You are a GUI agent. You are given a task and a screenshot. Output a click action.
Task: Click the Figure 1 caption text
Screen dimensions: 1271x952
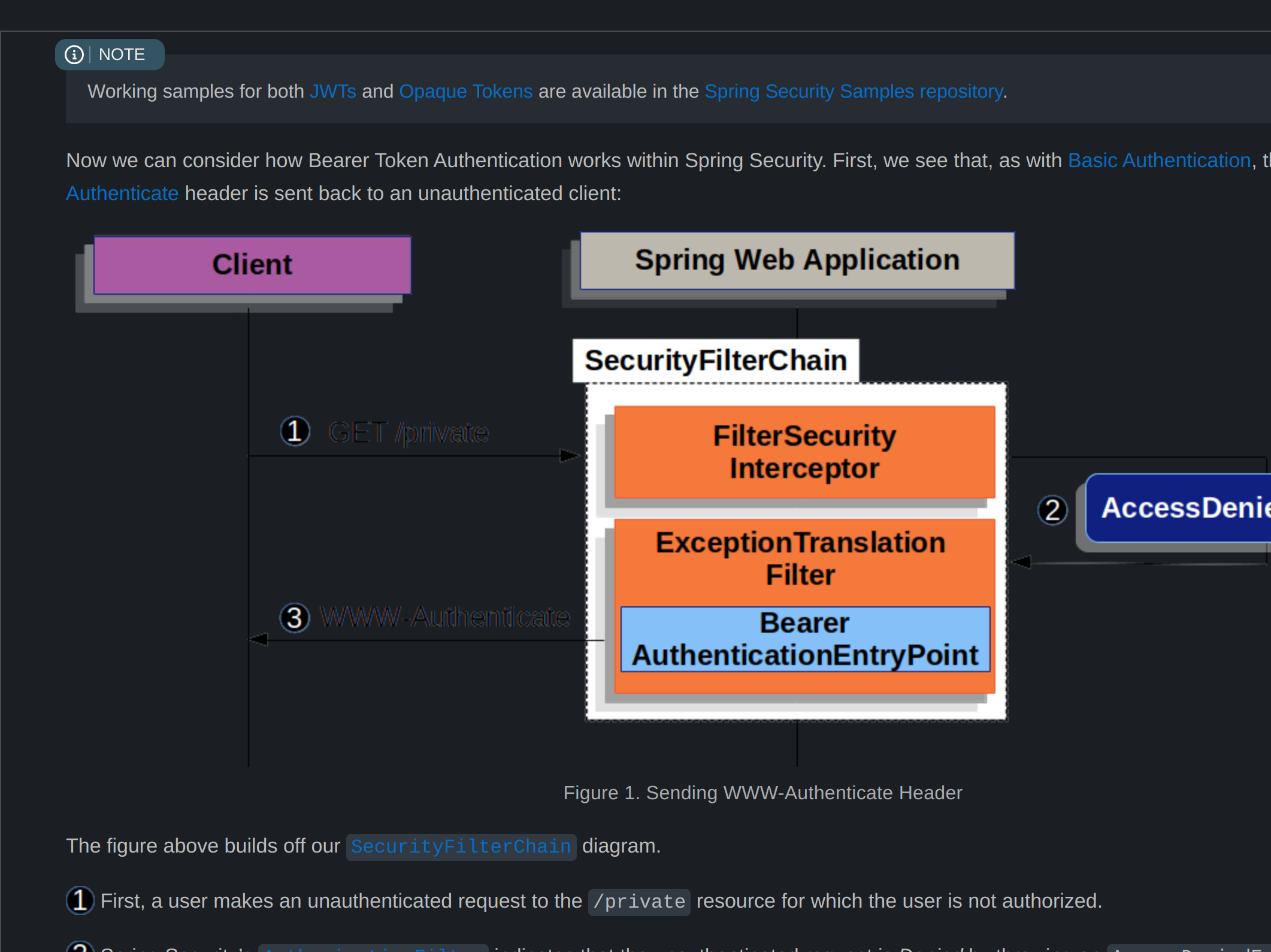762,793
